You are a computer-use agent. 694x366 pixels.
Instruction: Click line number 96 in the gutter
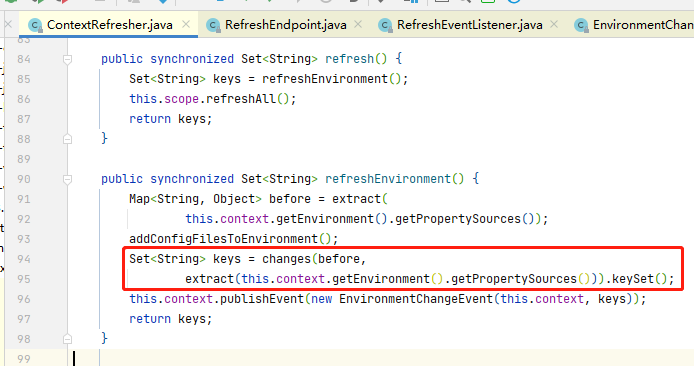point(24,299)
